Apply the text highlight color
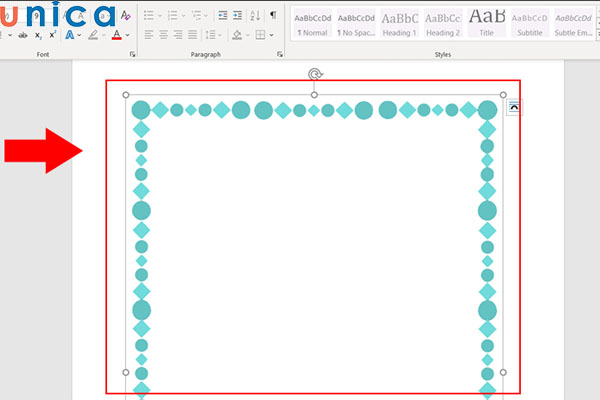This screenshot has width=600, height=400. (93, 35)
